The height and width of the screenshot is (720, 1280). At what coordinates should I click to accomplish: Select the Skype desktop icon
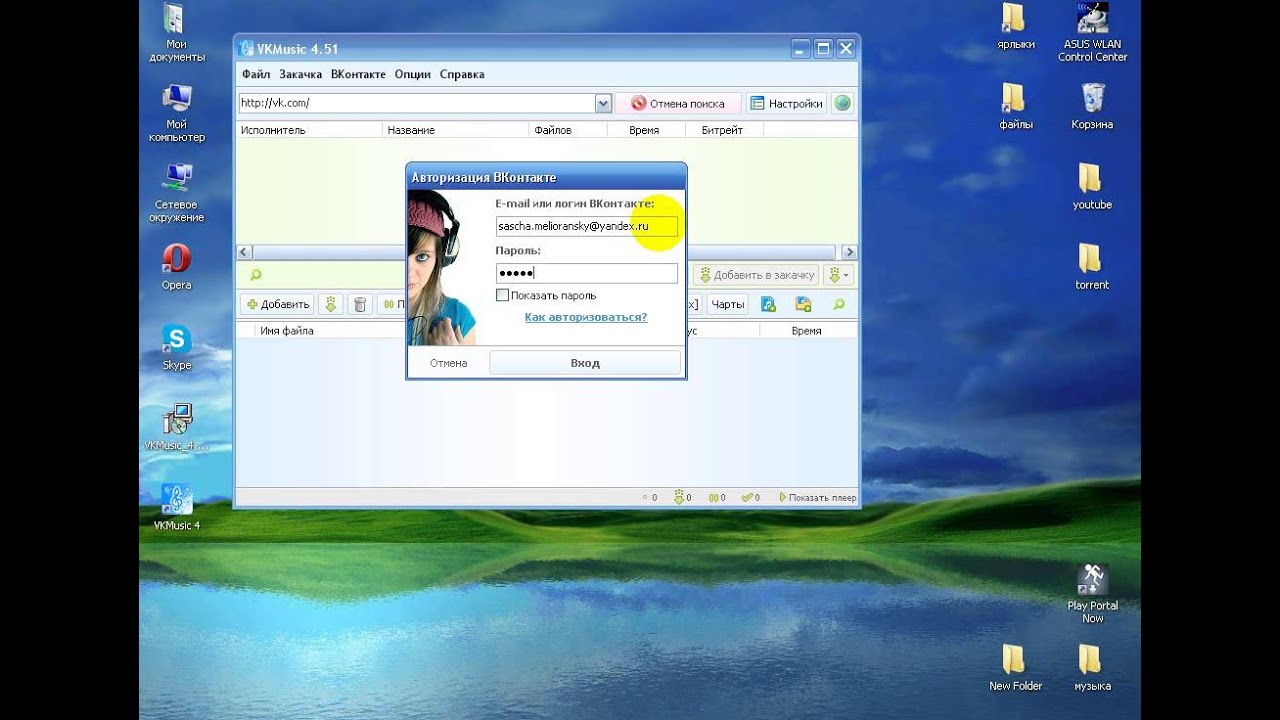177,347
